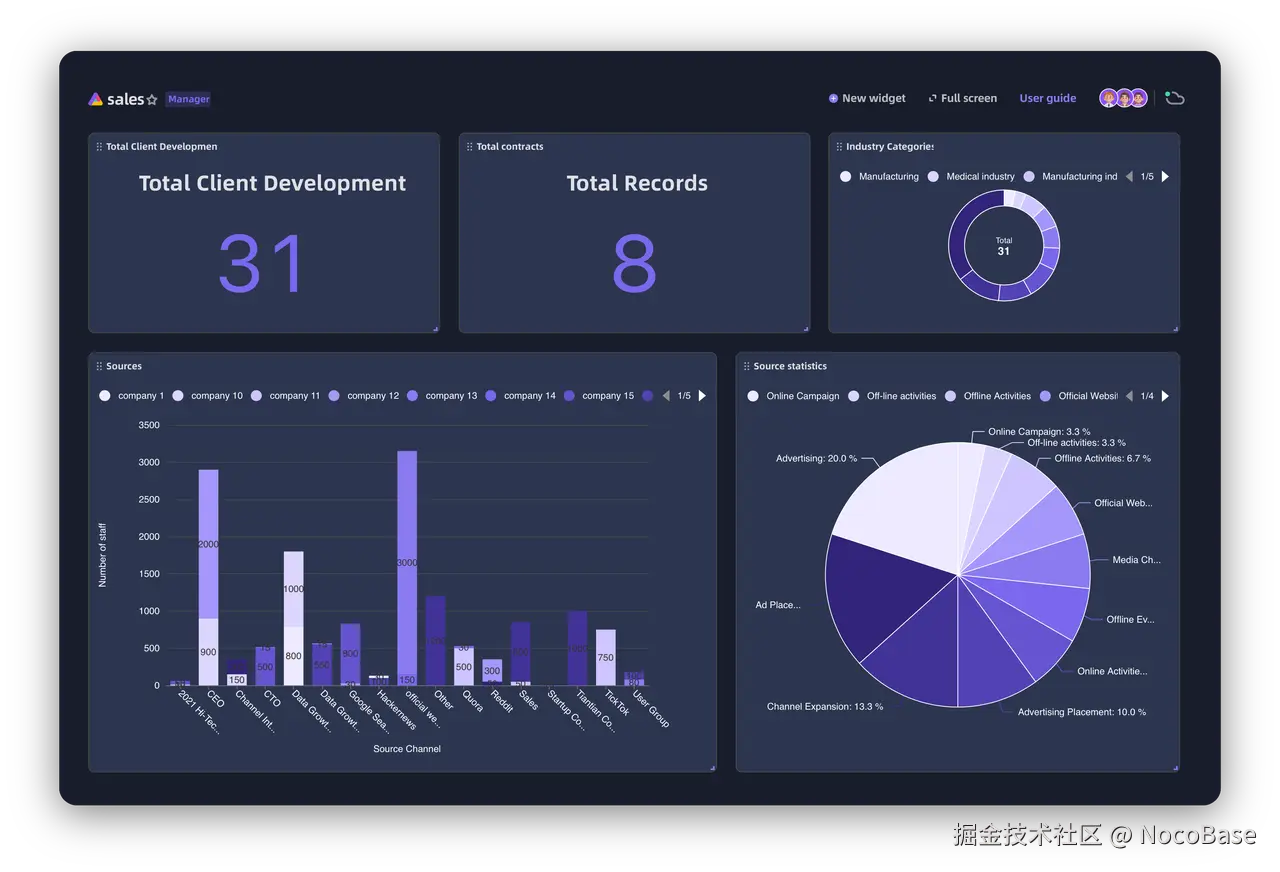This screenshot has height=872, width=1280.
Task: Click the Total contracts widget resize corner
Action: pyautogui.click(x=805, y=328)
